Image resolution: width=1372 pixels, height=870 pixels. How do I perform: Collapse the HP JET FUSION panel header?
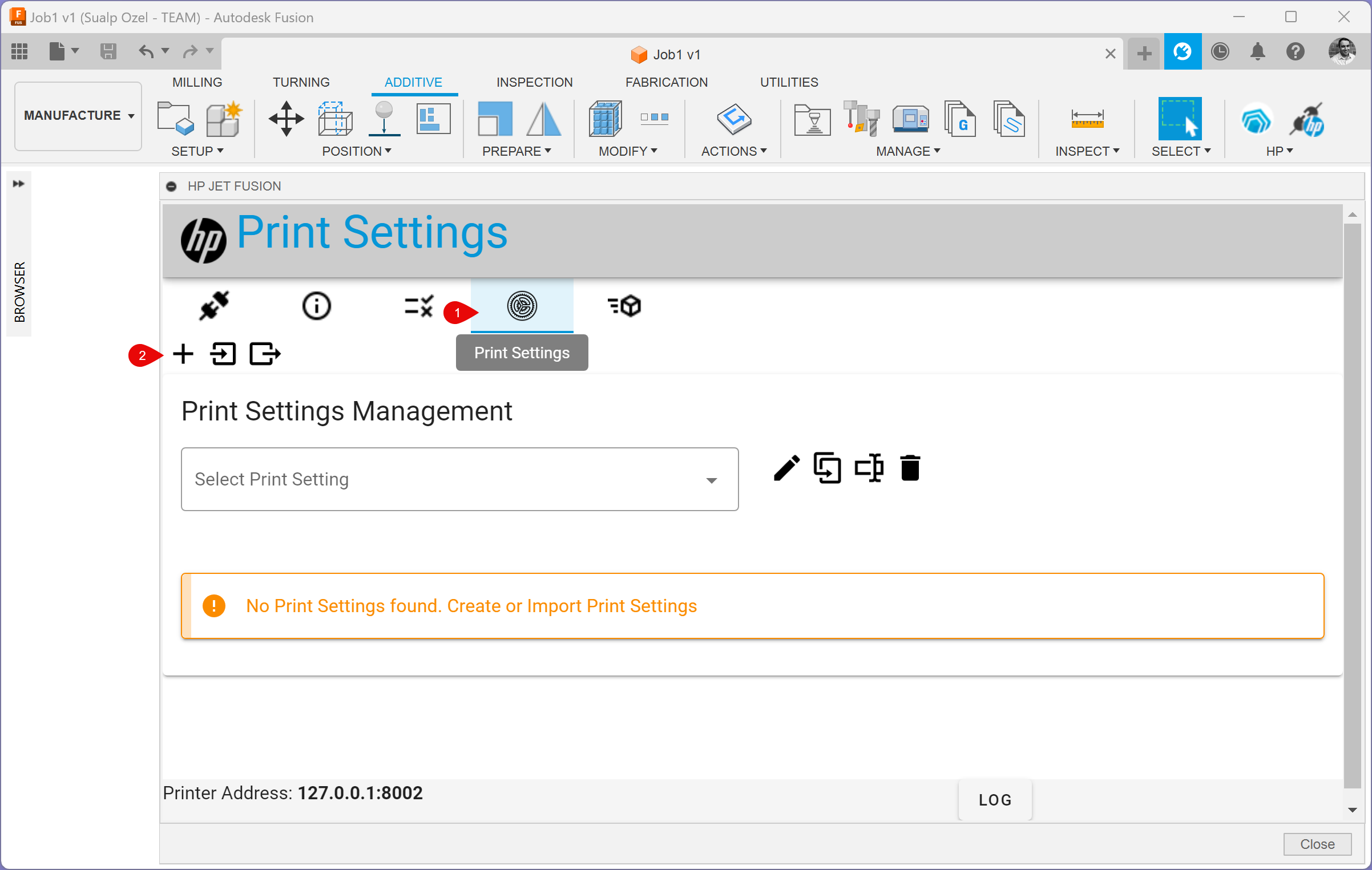(x=171, y=187)
